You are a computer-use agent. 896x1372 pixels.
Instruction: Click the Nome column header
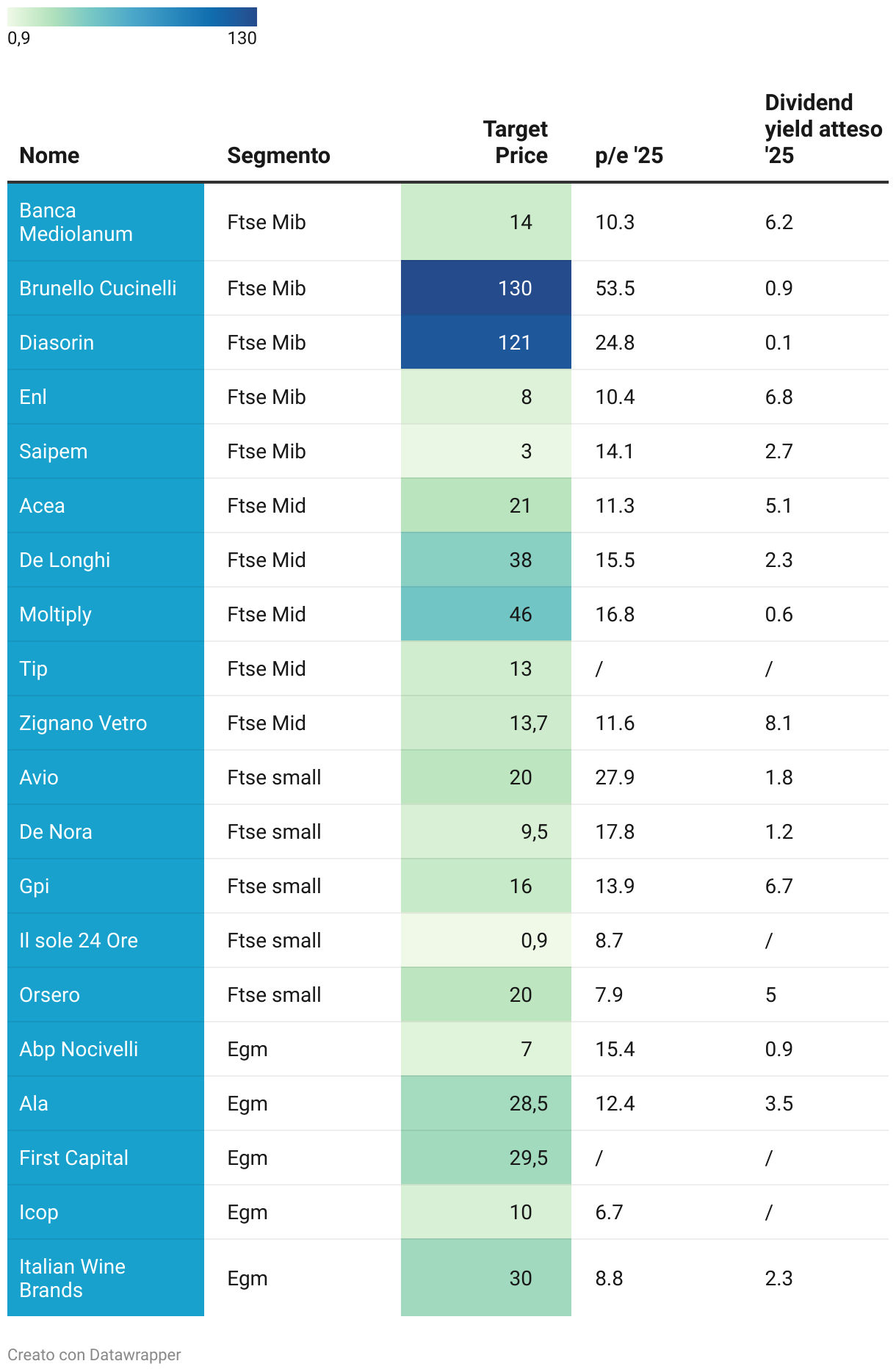tap(49, 156)
